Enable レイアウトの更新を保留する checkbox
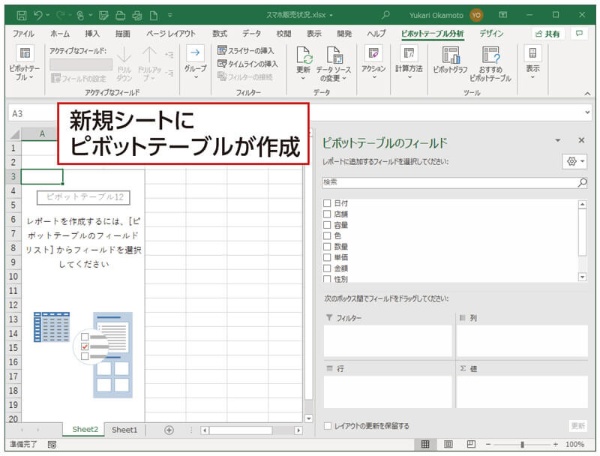 (328, 425)
